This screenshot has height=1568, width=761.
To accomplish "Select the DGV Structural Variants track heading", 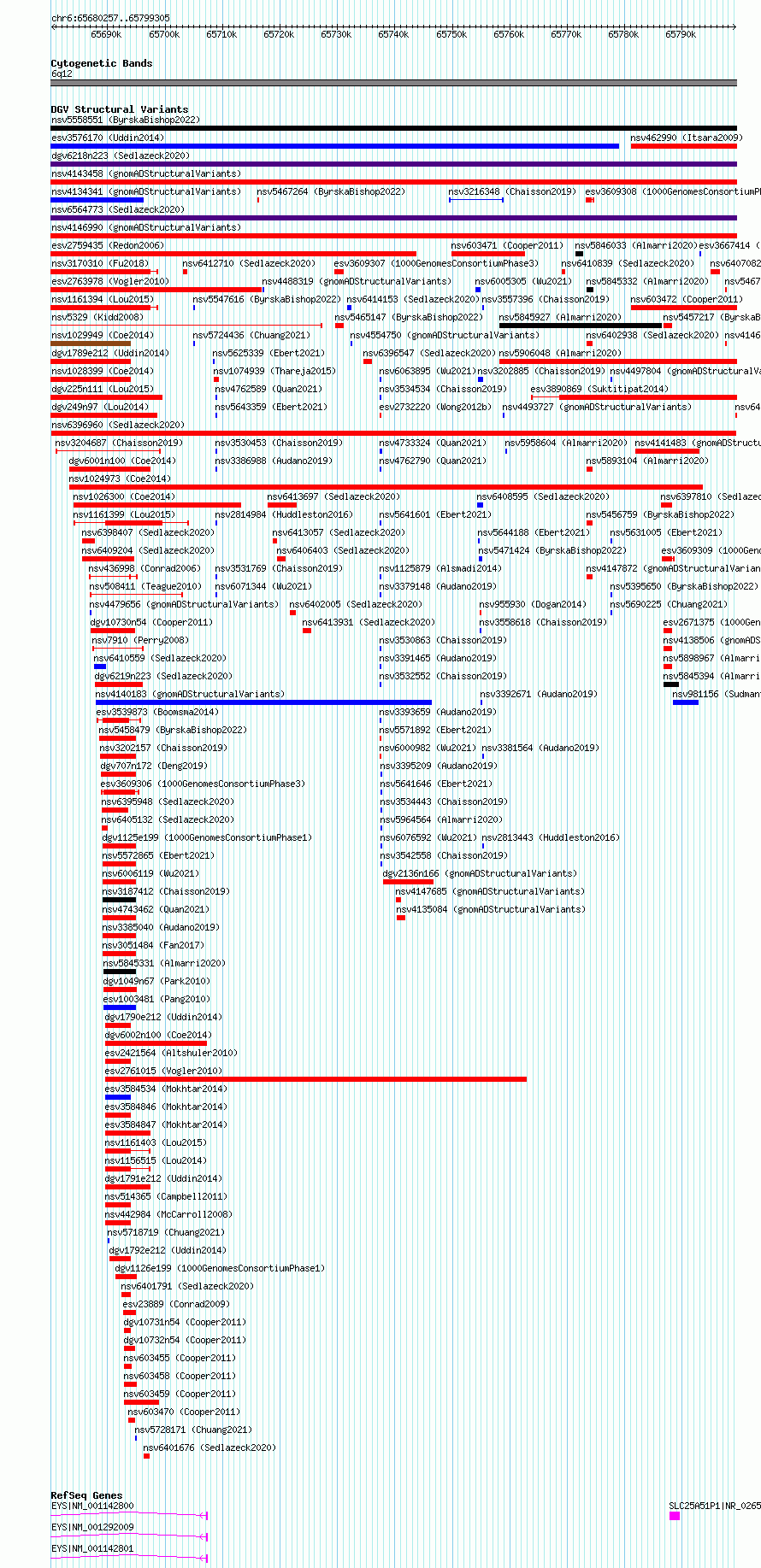I will click(x=120, y=109).
